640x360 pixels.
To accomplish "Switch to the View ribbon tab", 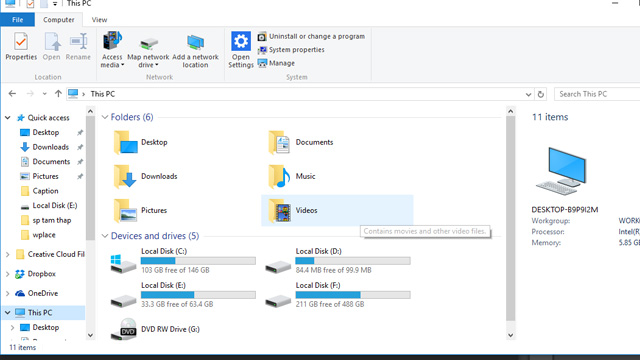I will pyautogui.click(x=99, y=20).
